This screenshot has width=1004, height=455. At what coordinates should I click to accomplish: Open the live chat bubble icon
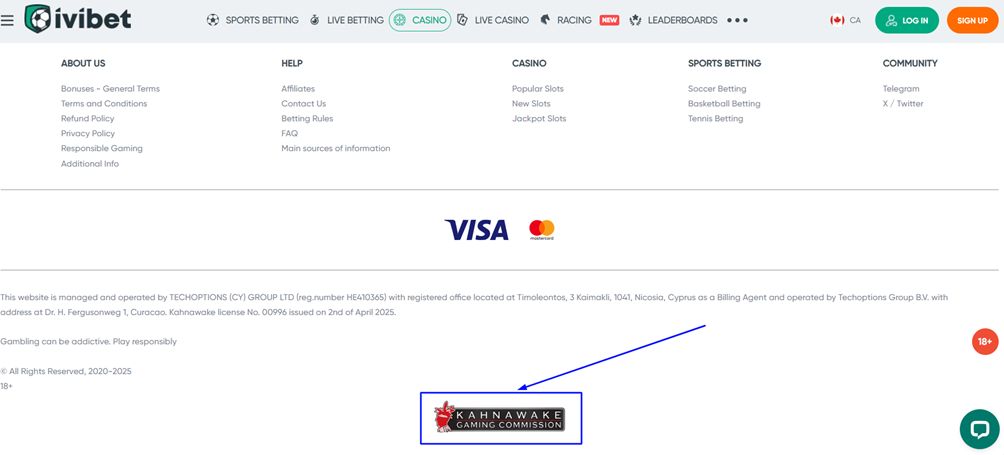point(979,429)
